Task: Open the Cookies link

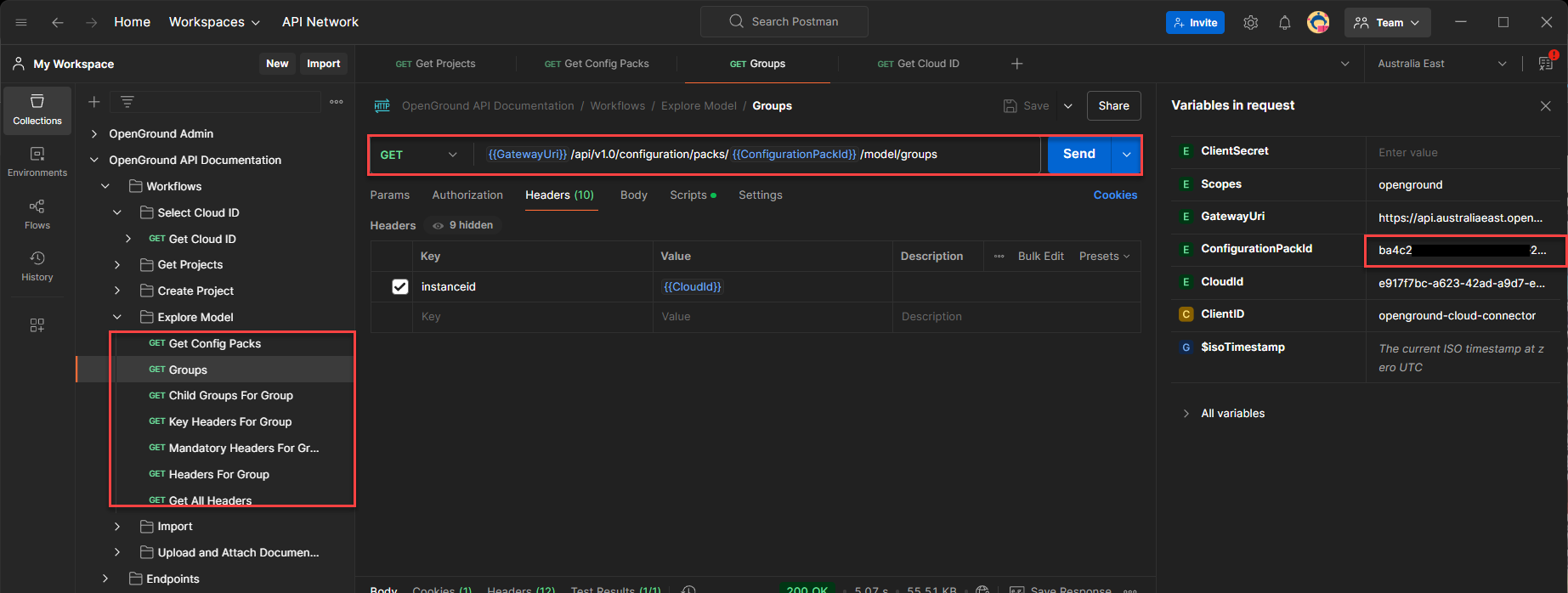Action: (1115, 195)
